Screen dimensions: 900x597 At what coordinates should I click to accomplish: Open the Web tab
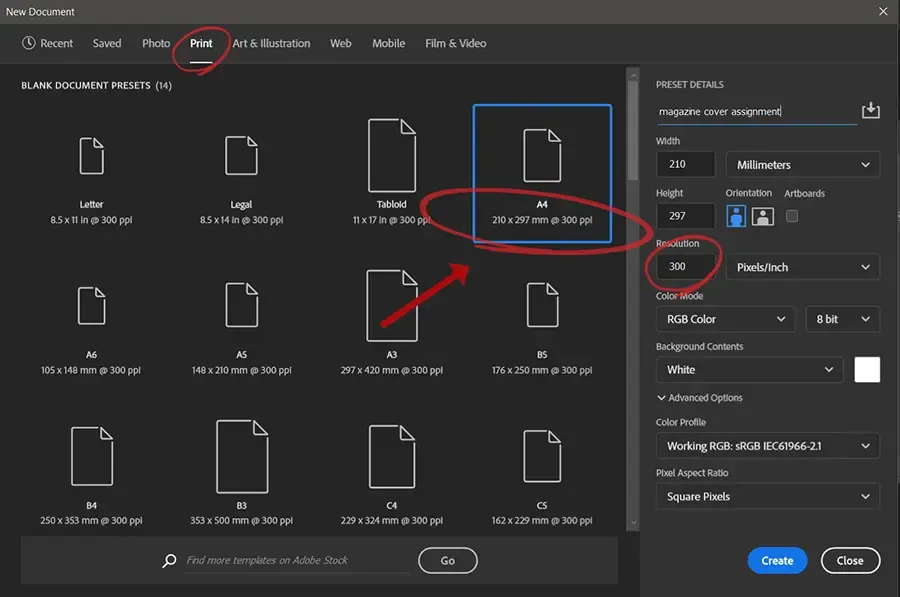(340, 43)
